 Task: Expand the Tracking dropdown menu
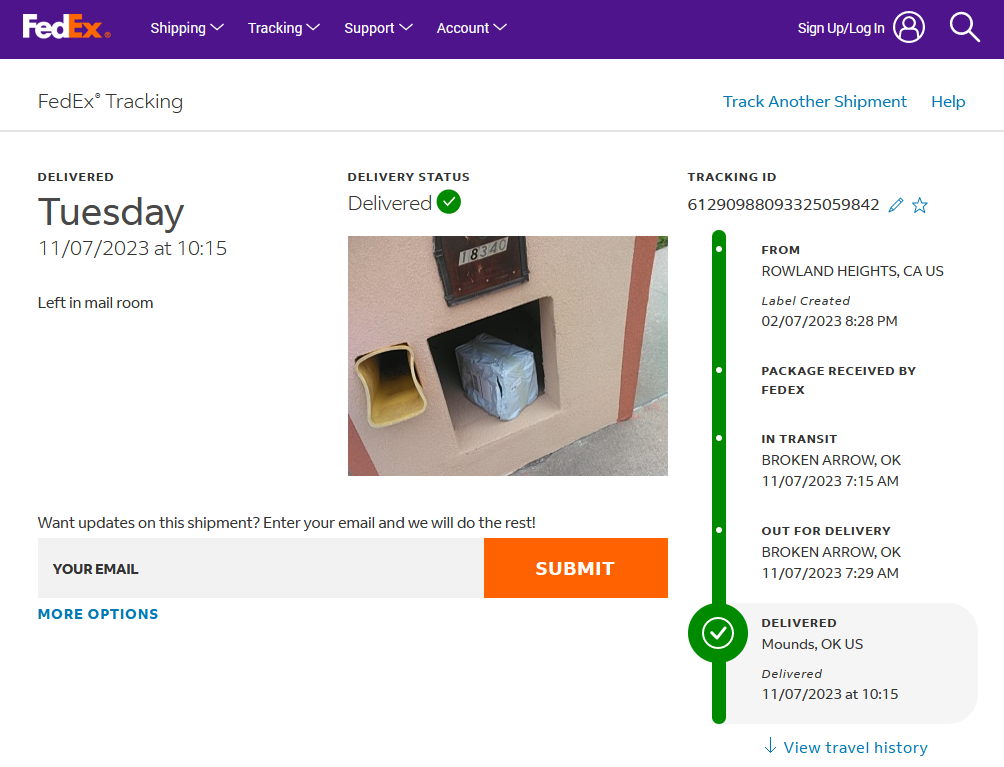283,28
